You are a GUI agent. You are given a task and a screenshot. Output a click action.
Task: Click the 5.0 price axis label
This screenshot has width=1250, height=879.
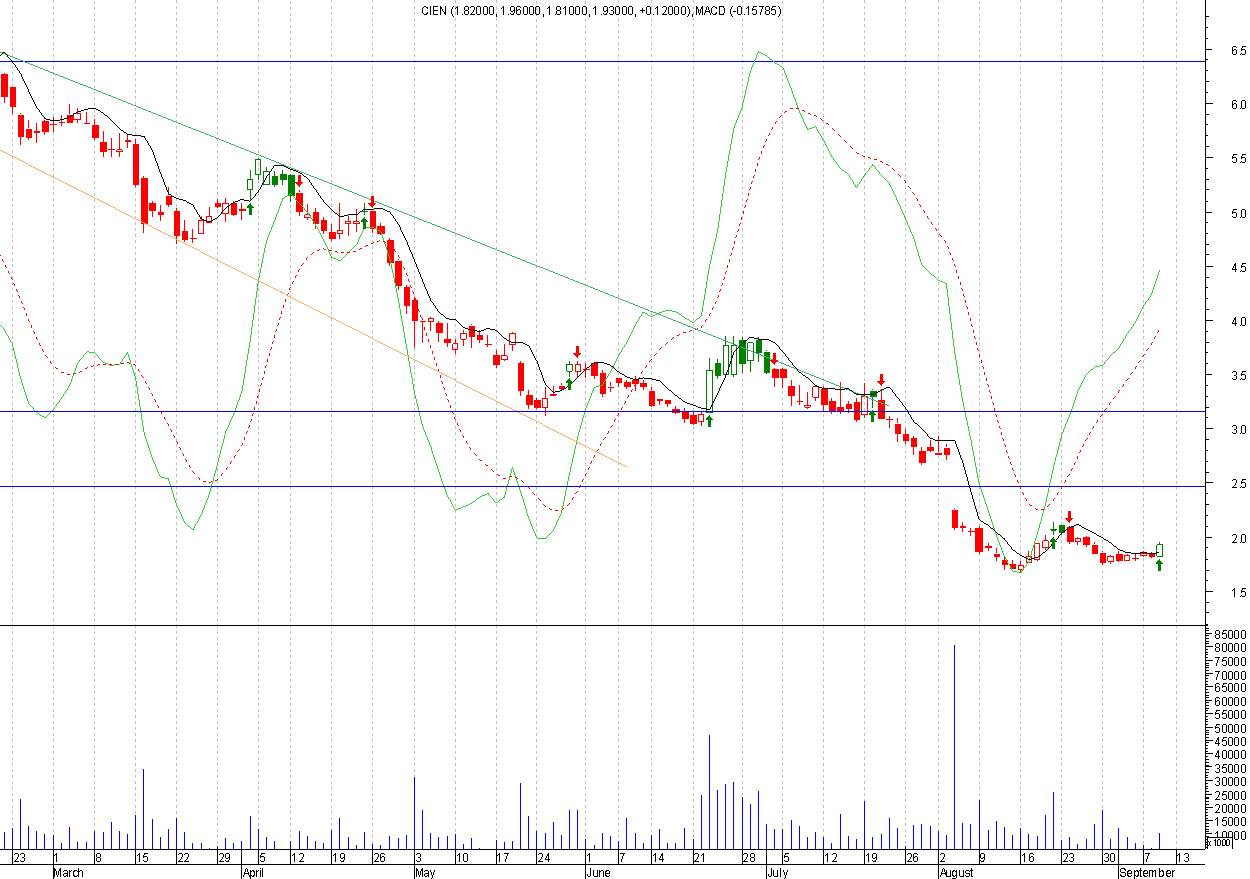click(x=1238, y=213)
